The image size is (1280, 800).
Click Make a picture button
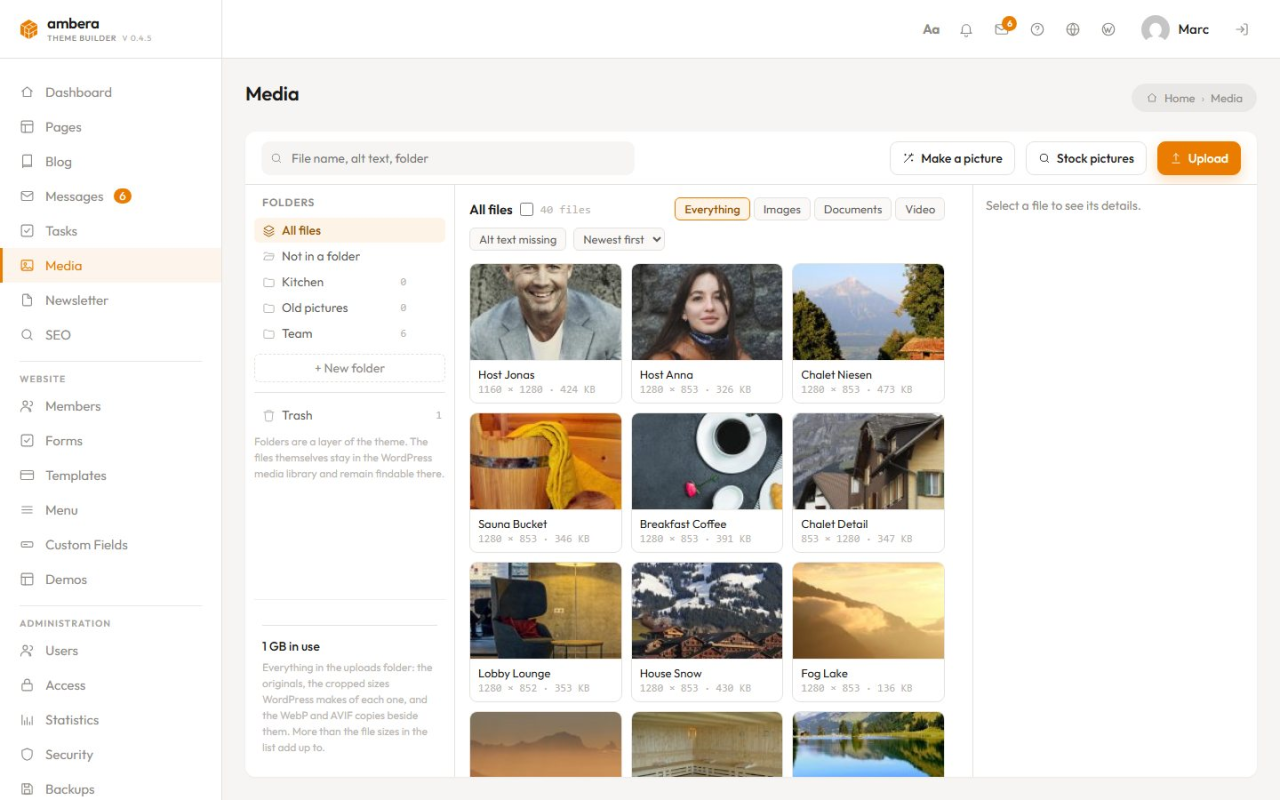(x=952, y=158)
